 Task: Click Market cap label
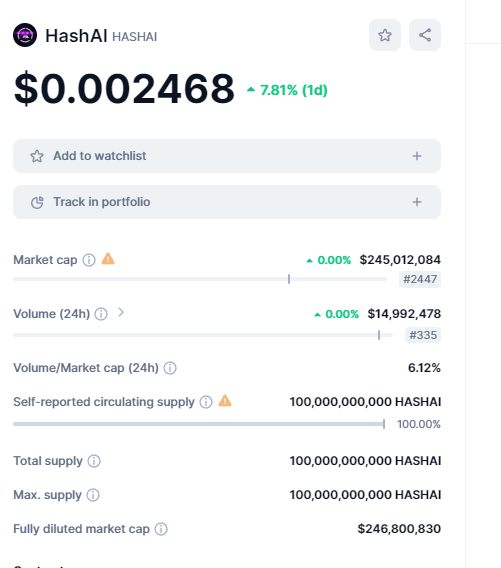(45, 260)
